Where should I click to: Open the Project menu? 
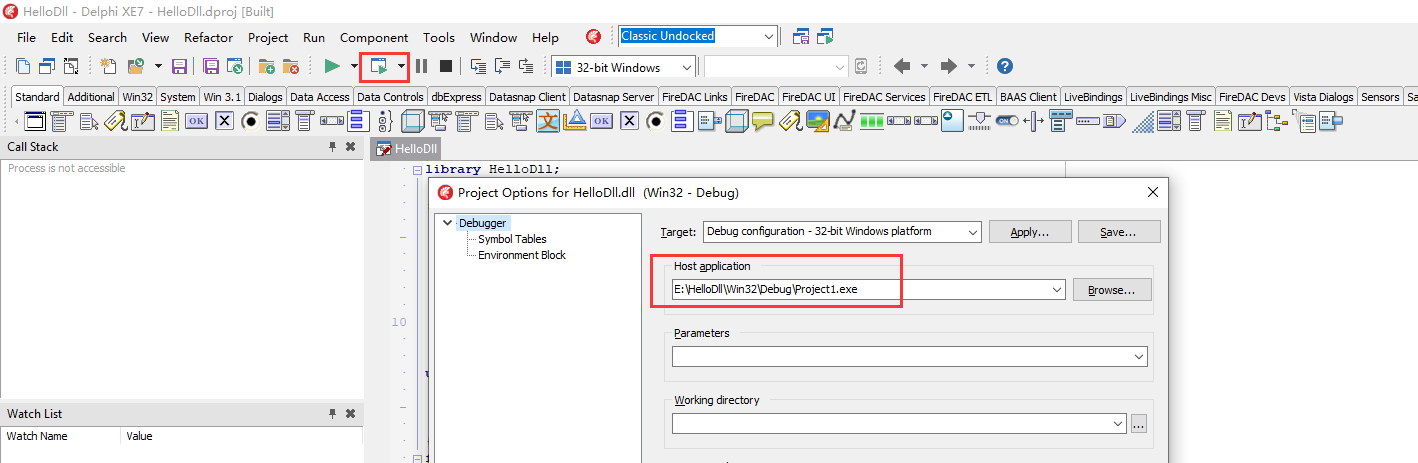(x=268, y=38)
